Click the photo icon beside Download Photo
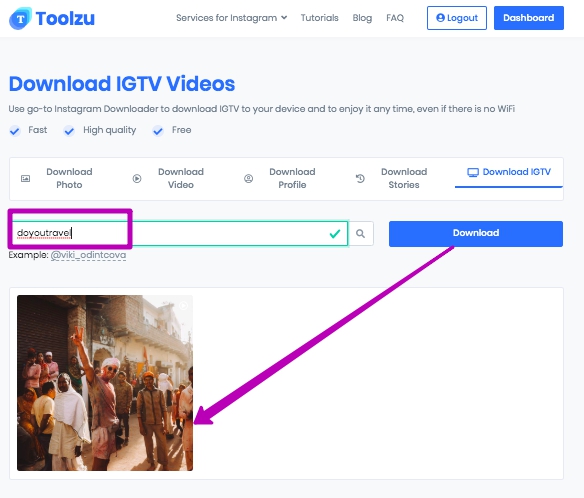The width and height of the screenshot is (584, 498). (25, 178)
